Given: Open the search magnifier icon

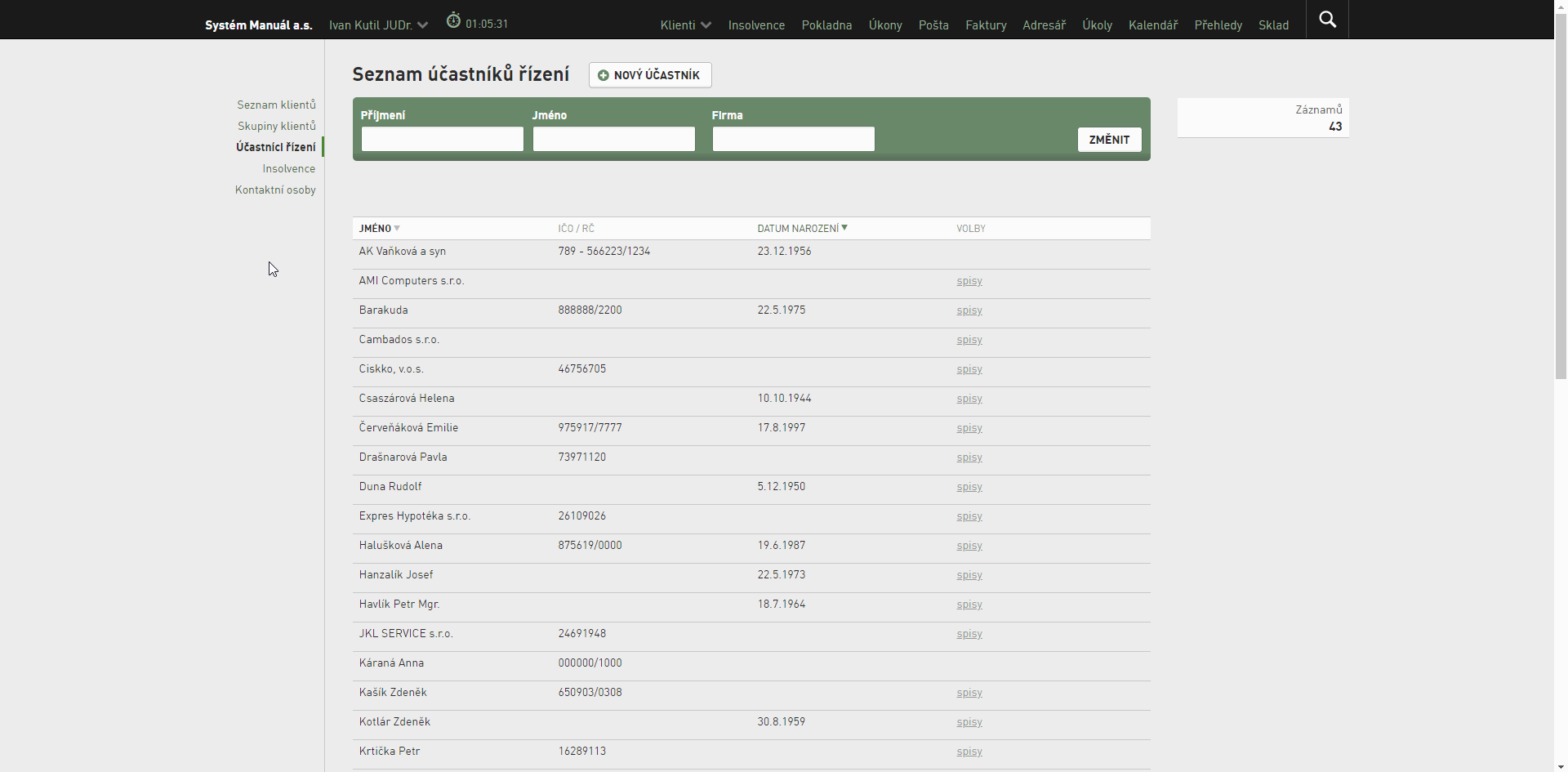Looking at the screenshot, I should pos(1328,20).
